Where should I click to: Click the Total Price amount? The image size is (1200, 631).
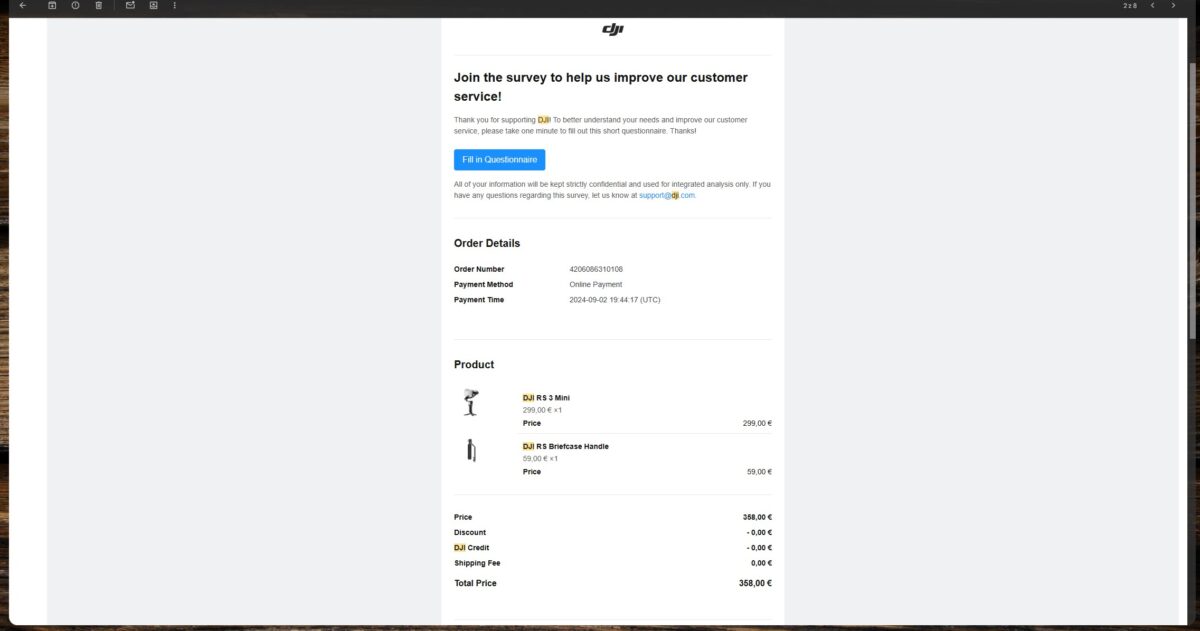[x=755, y=583]
